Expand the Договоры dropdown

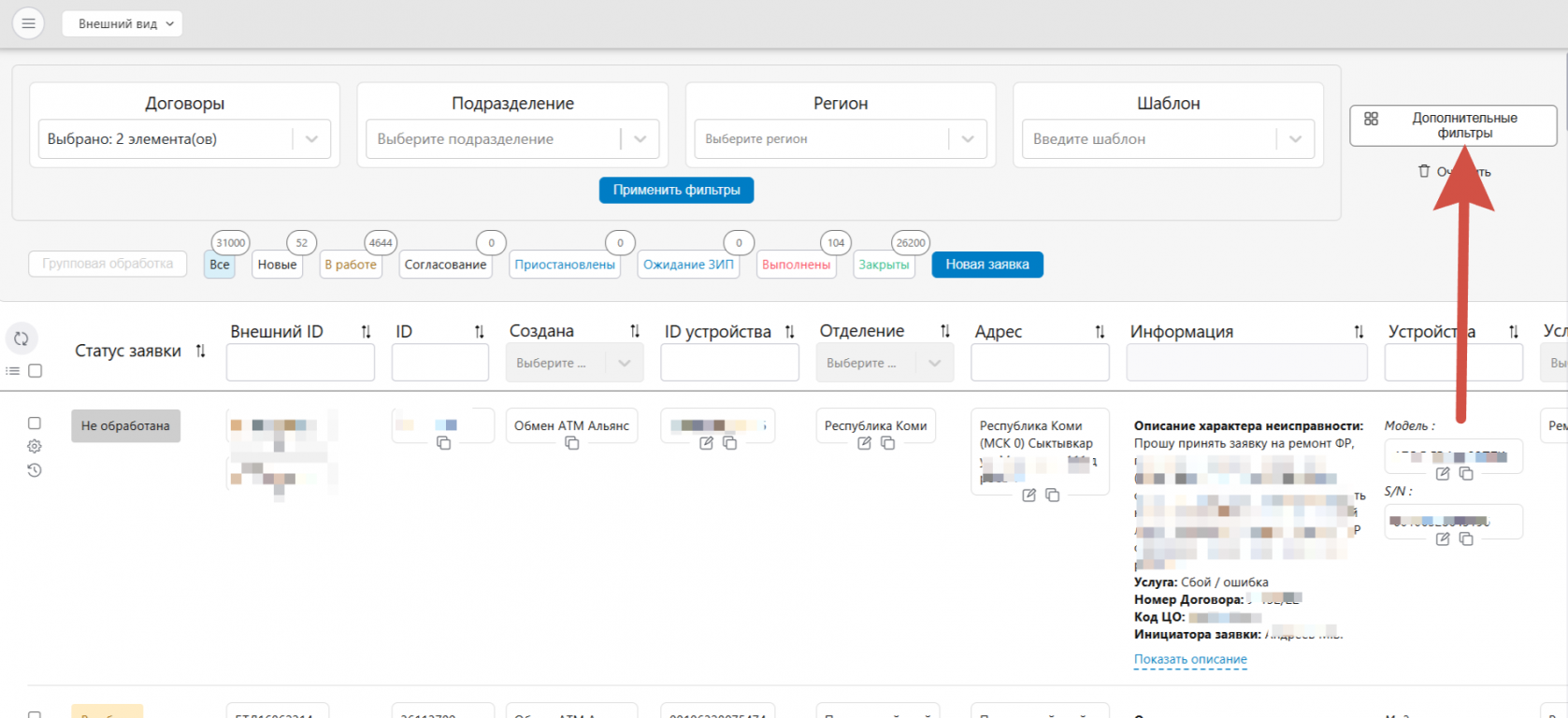coord(311,139)
